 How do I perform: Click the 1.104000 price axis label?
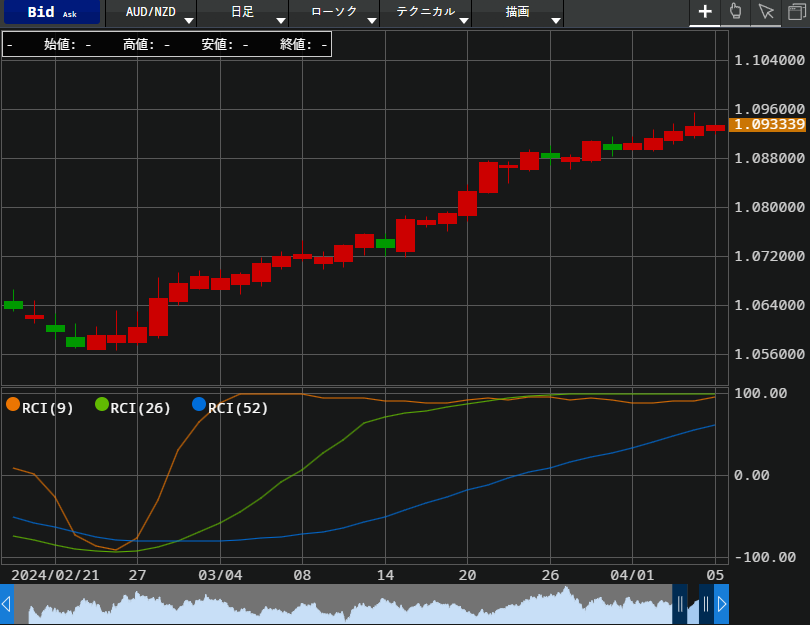pyautogui.click(x=769, y=60)
